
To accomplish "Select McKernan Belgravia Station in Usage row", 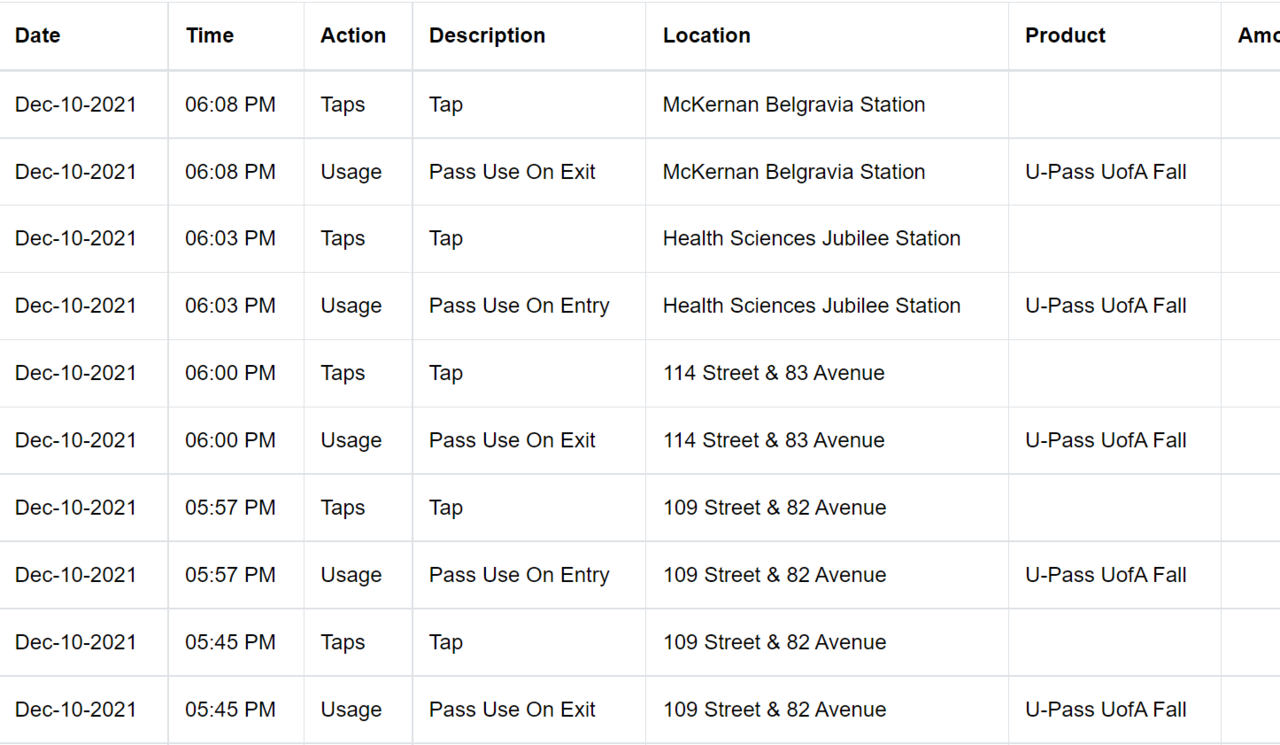I will pyautogui.click(x=794, y=172).
